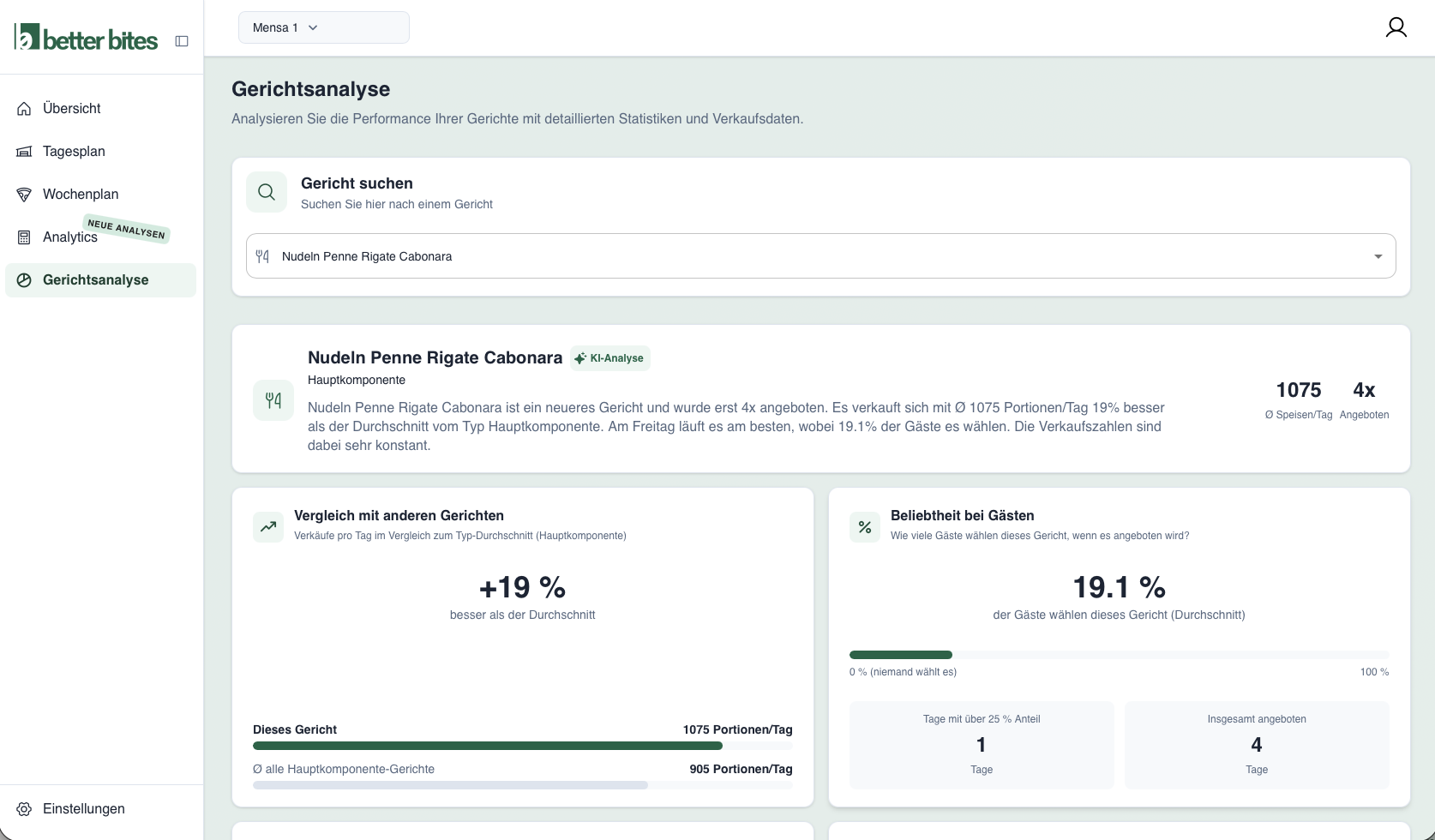
Task: Expand the dish search dropdown arrow
Action: coord(1378,256)
